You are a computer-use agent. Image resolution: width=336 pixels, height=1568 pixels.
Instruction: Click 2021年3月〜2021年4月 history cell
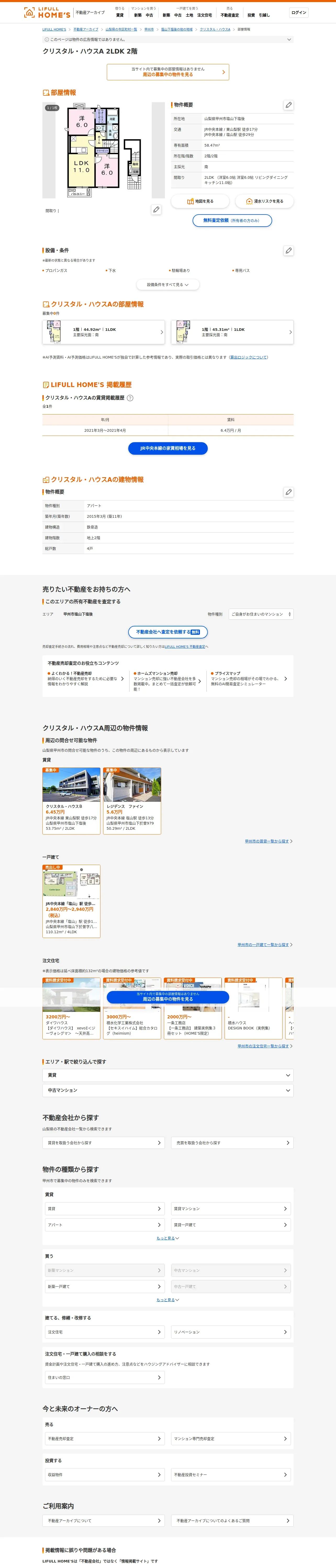coord(105,430)
